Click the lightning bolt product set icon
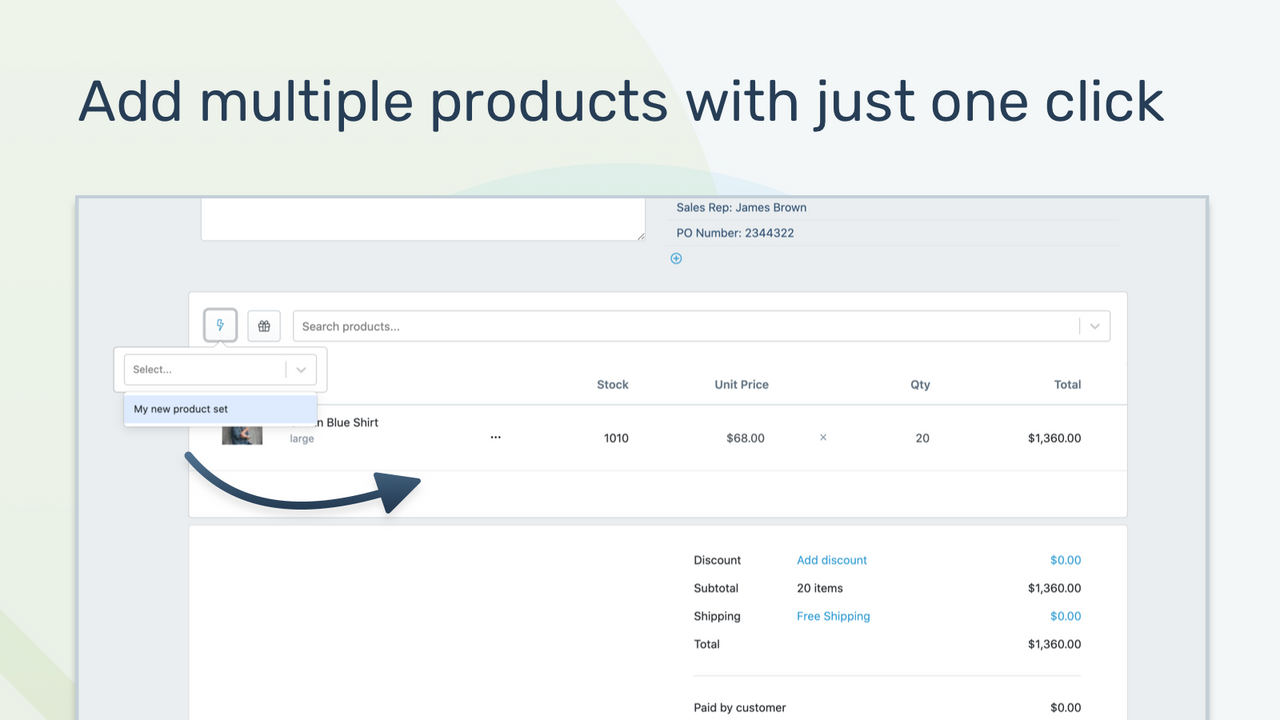This screenshot has height=720, width=1280. pyautogui.click(x=220, y=326)
